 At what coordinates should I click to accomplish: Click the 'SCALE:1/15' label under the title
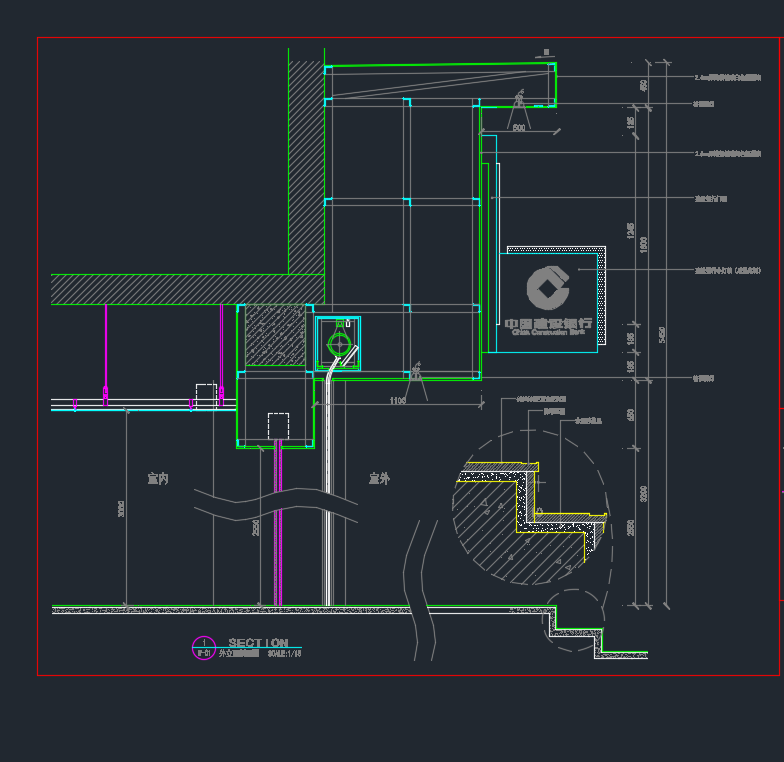point(284,654)
